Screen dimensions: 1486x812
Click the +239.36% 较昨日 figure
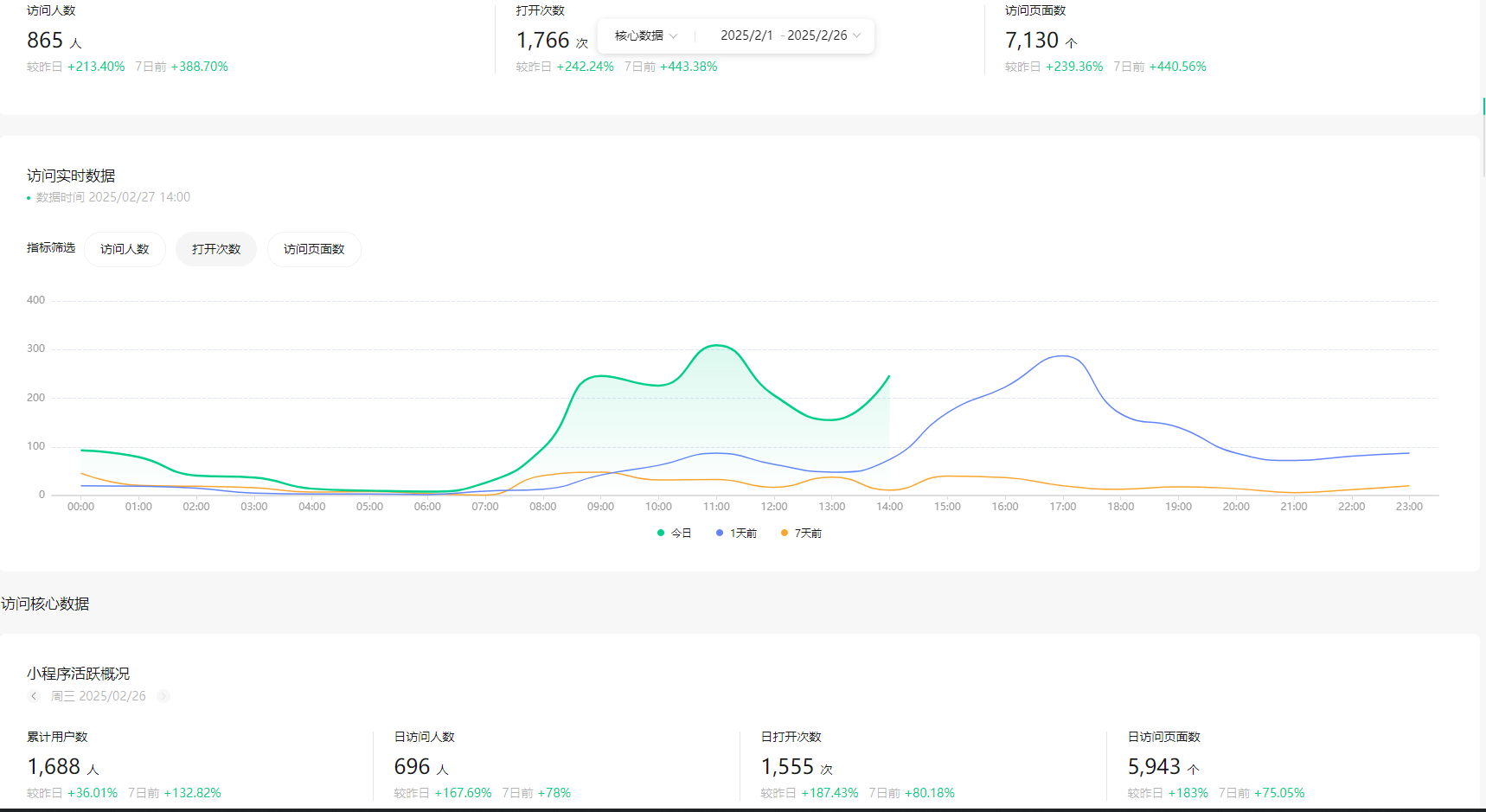pyautogui.click(x=1074, y=67)
